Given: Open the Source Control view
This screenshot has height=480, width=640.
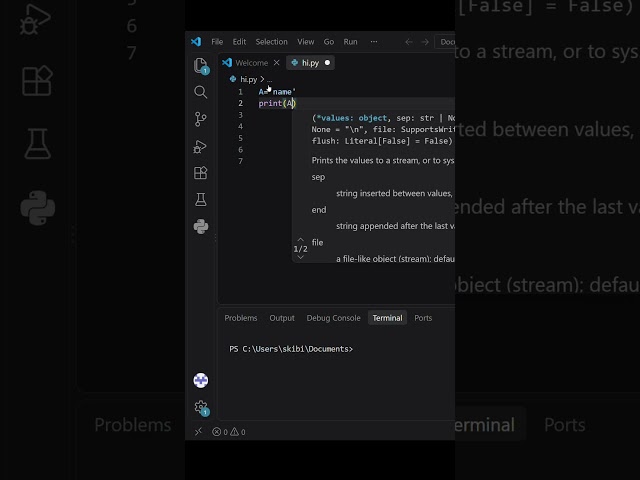Looking at the screenshot, I should (200, 119).
